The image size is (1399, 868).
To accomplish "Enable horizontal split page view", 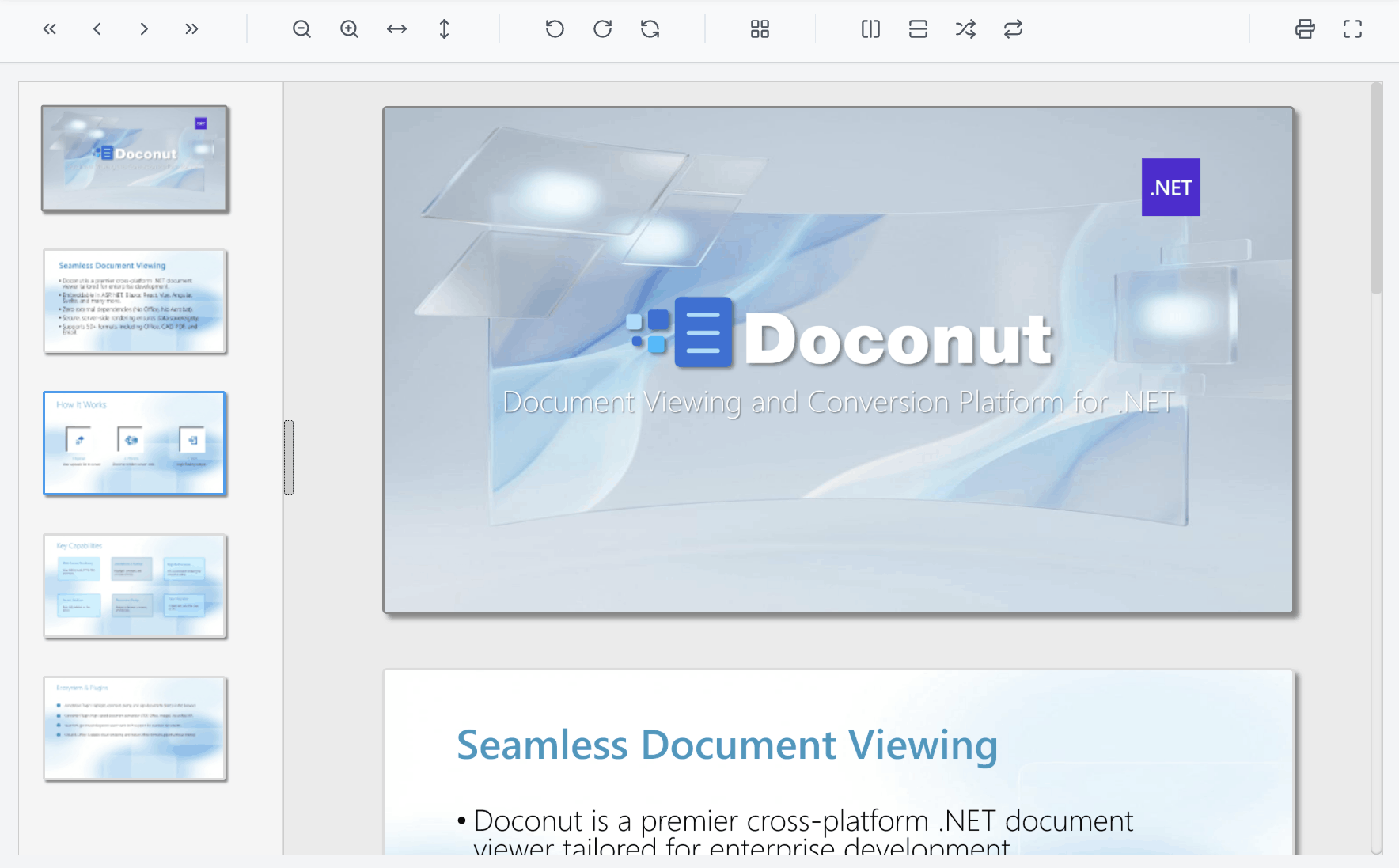I will click(918, 28).
